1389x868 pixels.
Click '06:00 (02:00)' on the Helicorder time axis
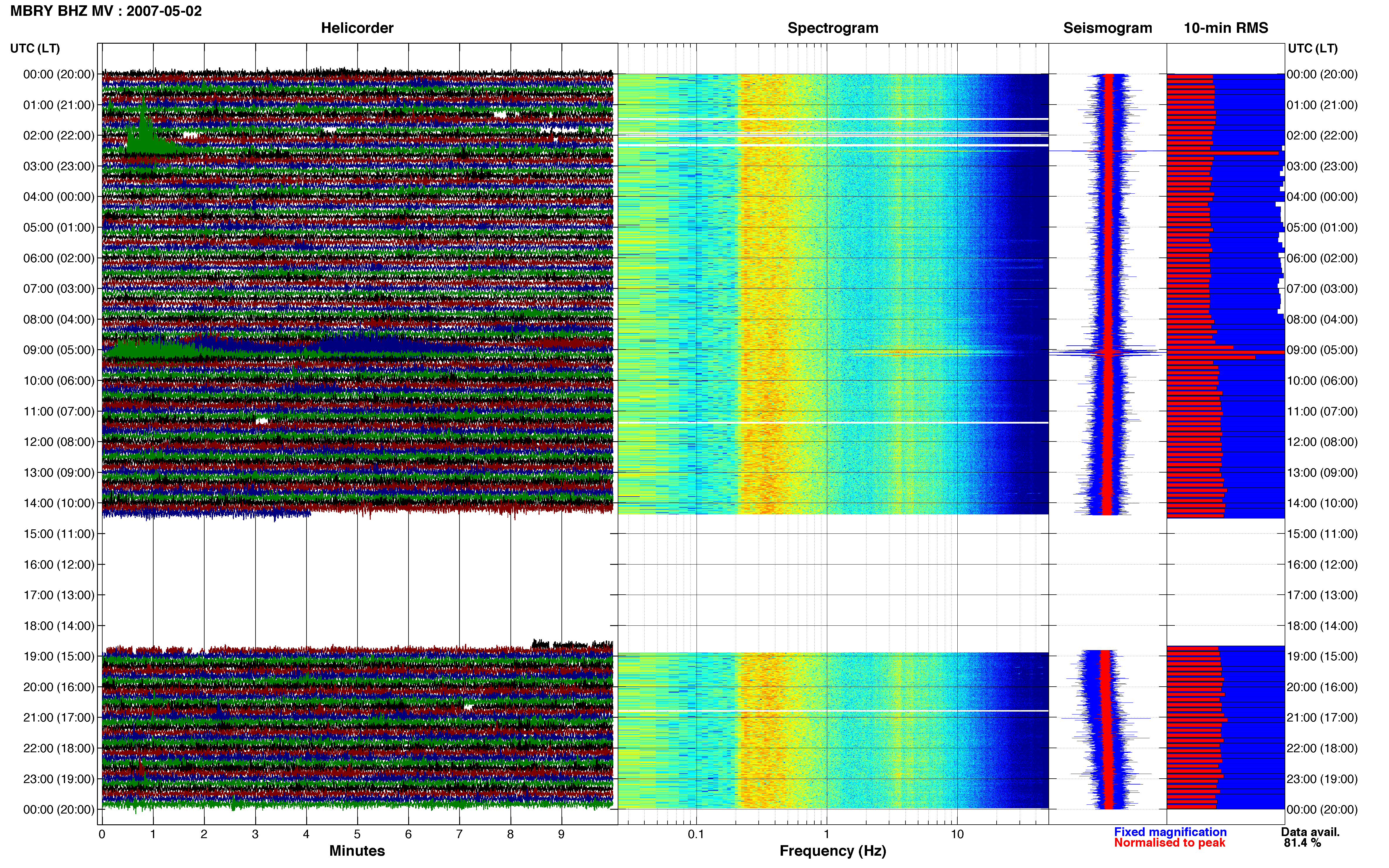coord(59,258)
